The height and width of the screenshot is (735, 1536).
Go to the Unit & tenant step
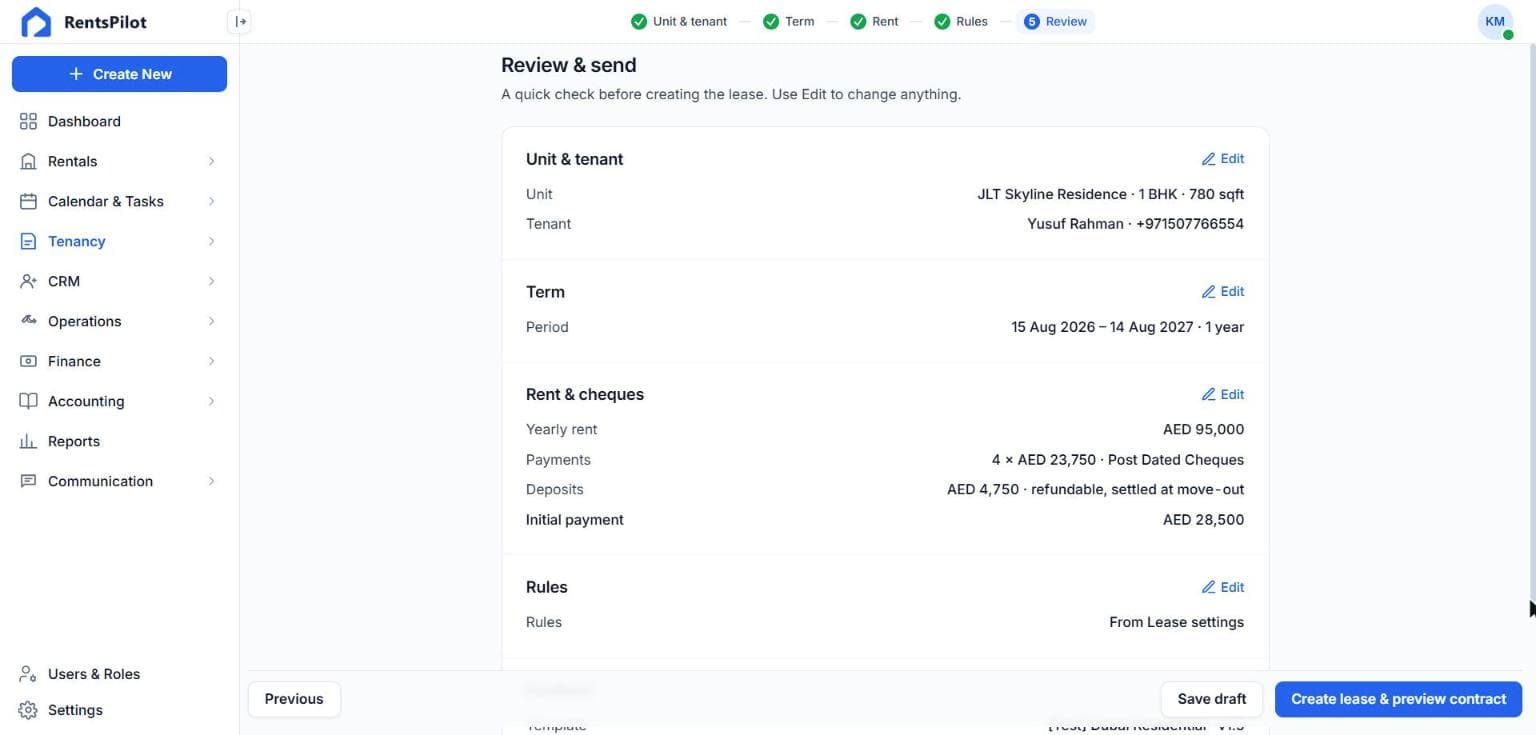pyautogui.click(x=679, y=21)
